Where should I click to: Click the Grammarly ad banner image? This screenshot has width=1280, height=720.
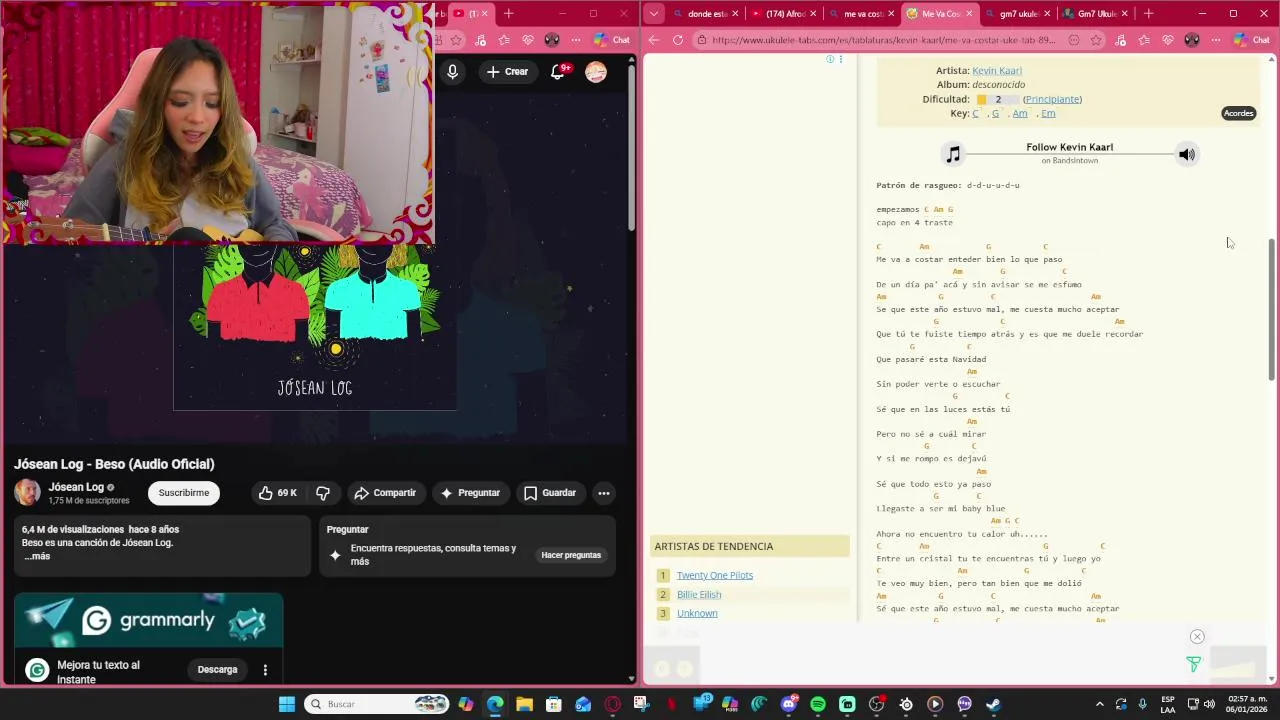(x=149, y=621)
